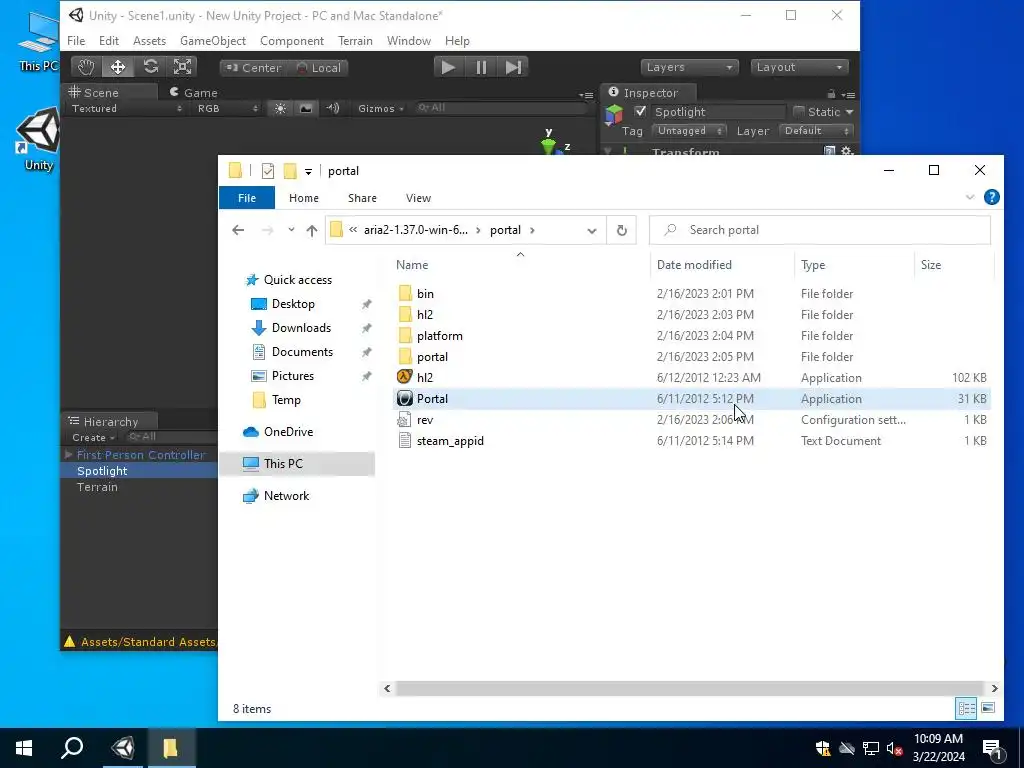Open the Explorer View ribbon tab
The image size is (1024, 768).
click(418, 198)
